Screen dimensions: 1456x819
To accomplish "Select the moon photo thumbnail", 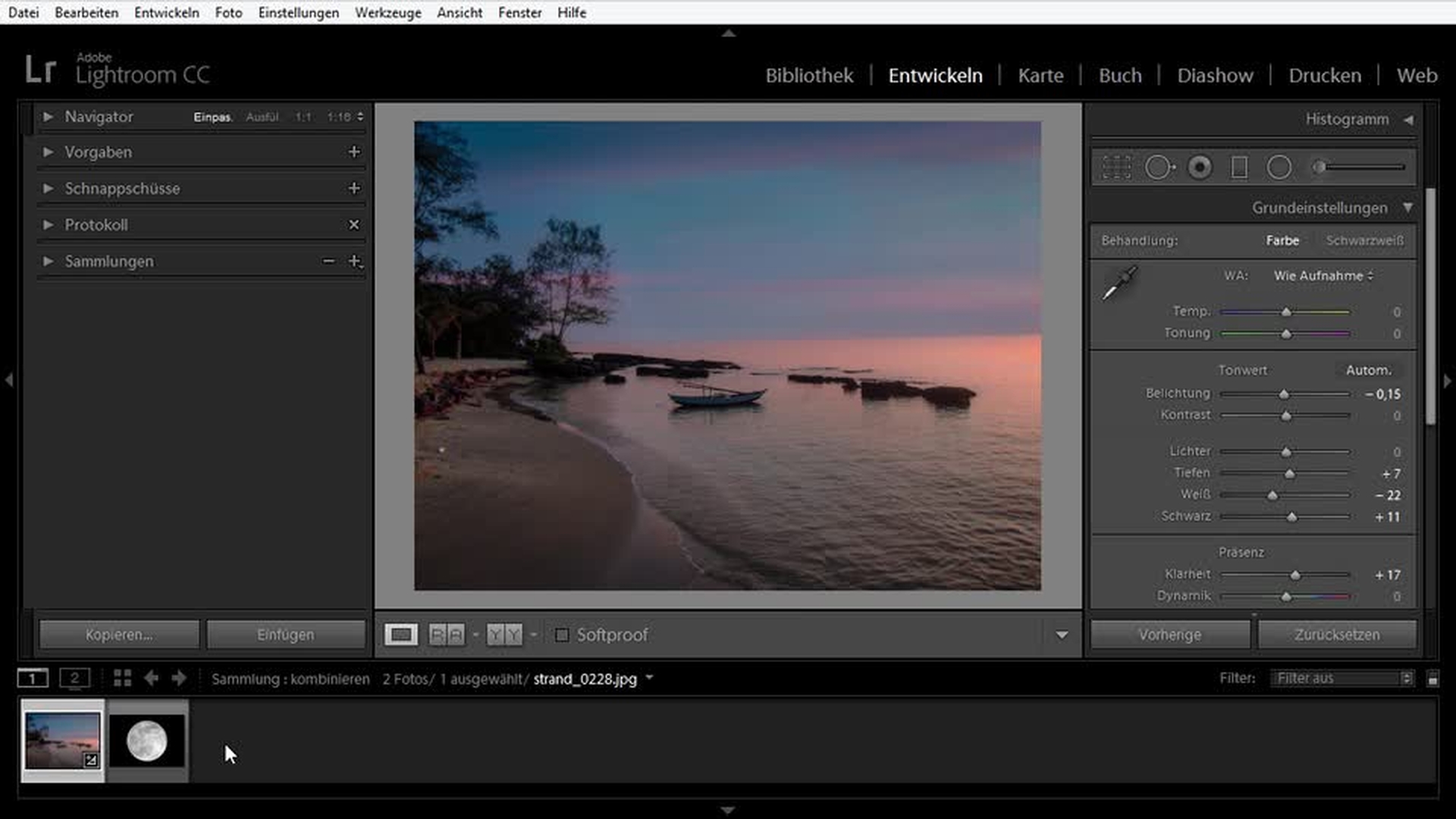I will click(147, 741).
